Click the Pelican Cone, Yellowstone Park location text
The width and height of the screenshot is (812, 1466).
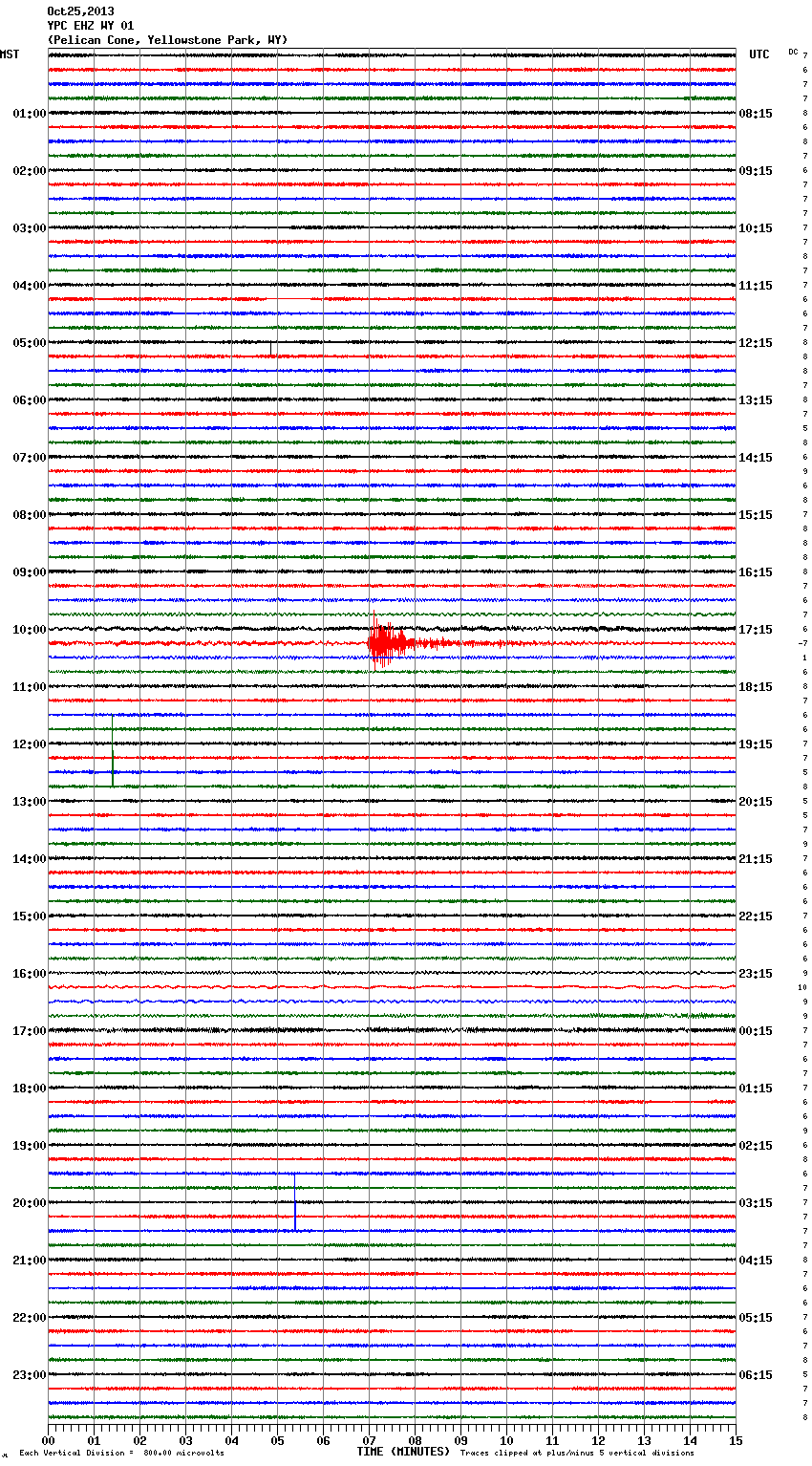(x=167, y=40)
